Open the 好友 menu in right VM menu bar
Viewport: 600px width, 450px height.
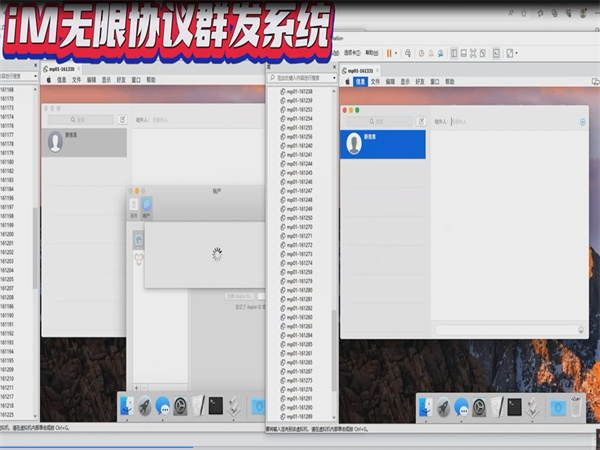pyautogui.click(x=419, y=81)
